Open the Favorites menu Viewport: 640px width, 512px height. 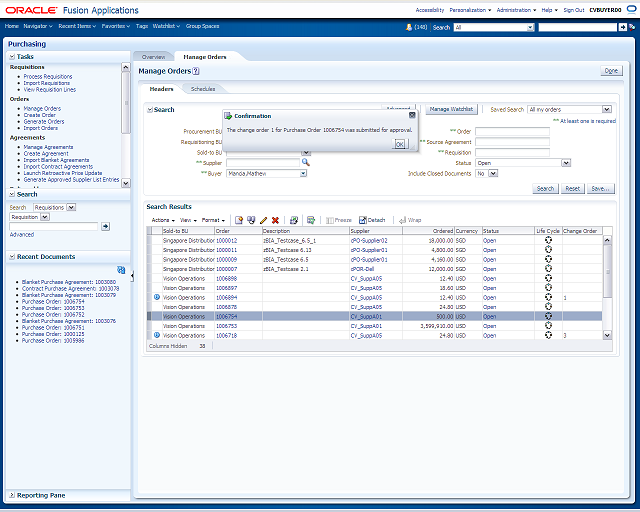pyautogui.click(x=116, y=26)
